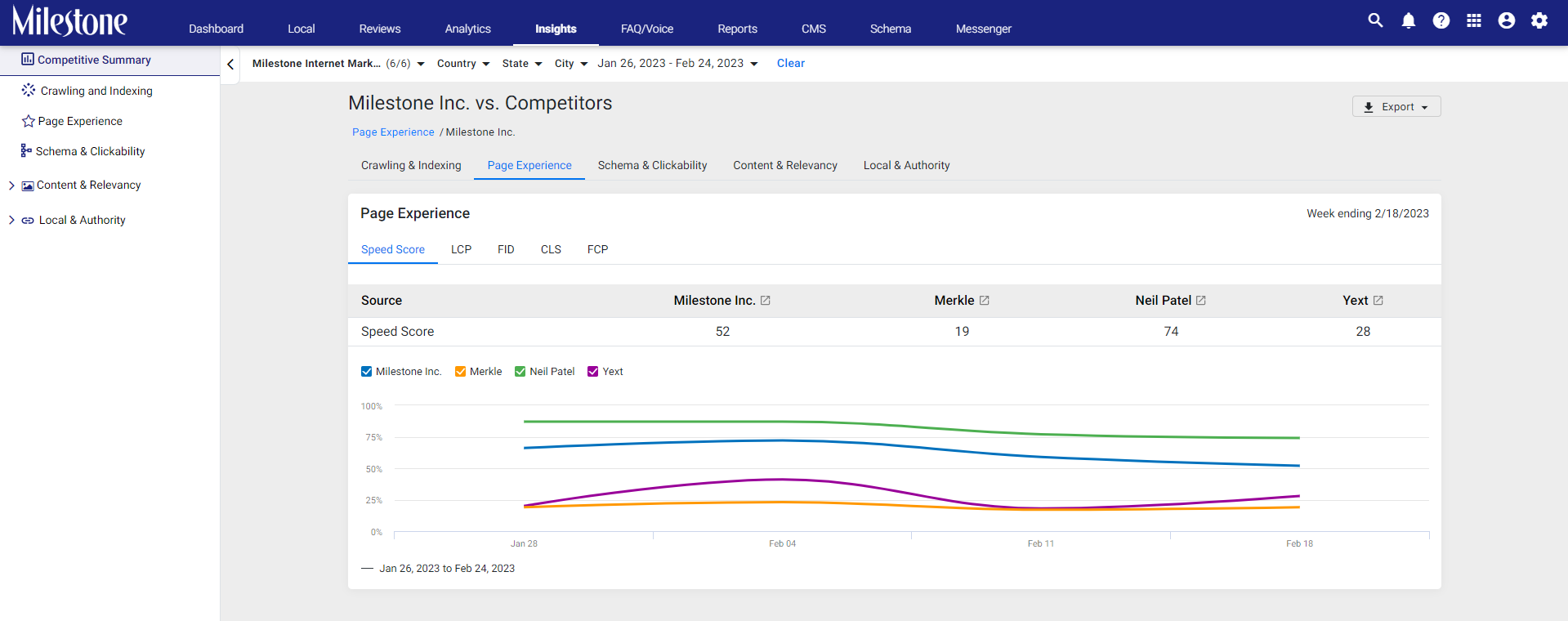The image size is (1568, 621).
Task: Expand the Content & Relevancy sidebar section
Action: pyautogui.click(x=11, y=185)
